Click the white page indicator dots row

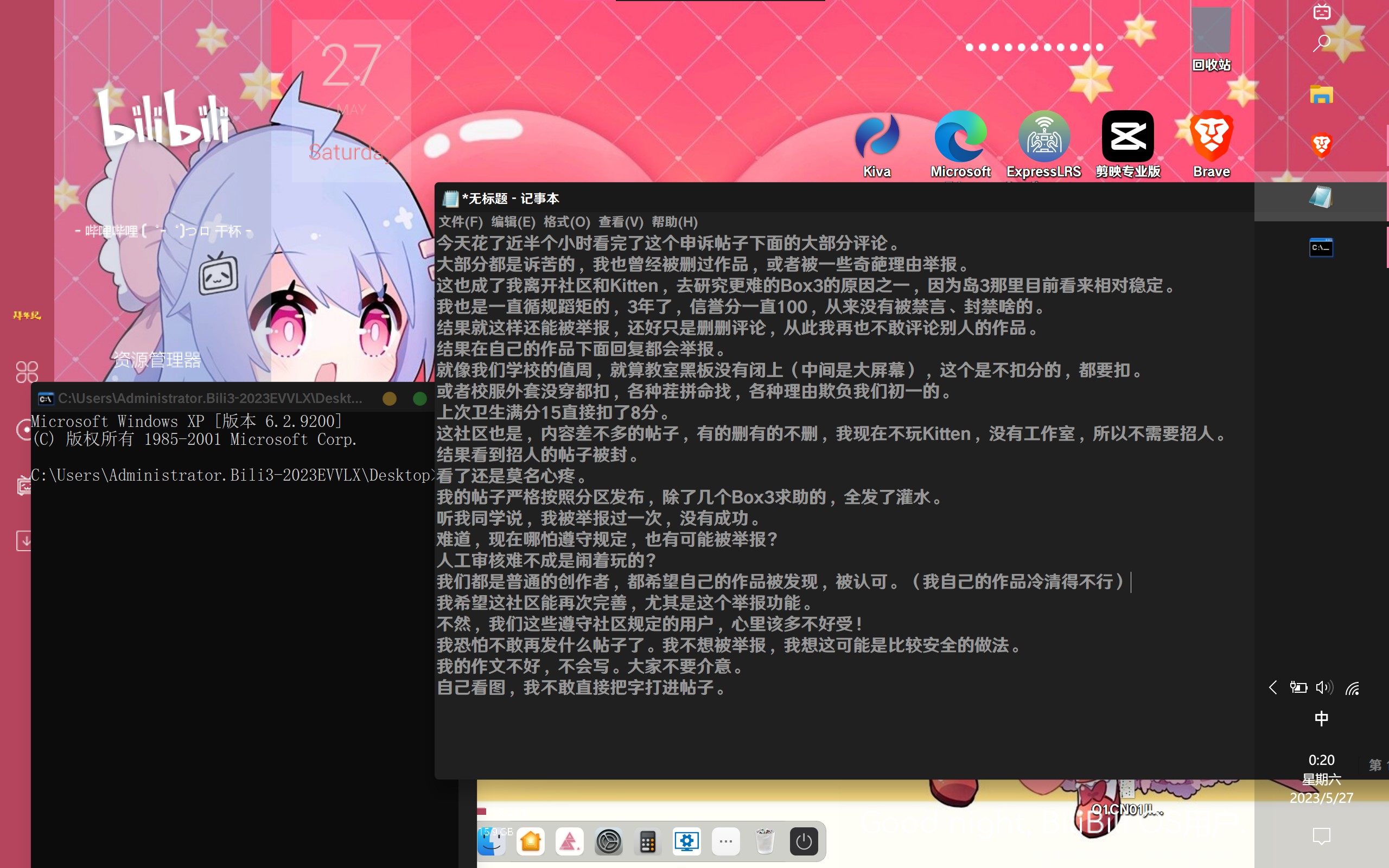coord(1034,47)
